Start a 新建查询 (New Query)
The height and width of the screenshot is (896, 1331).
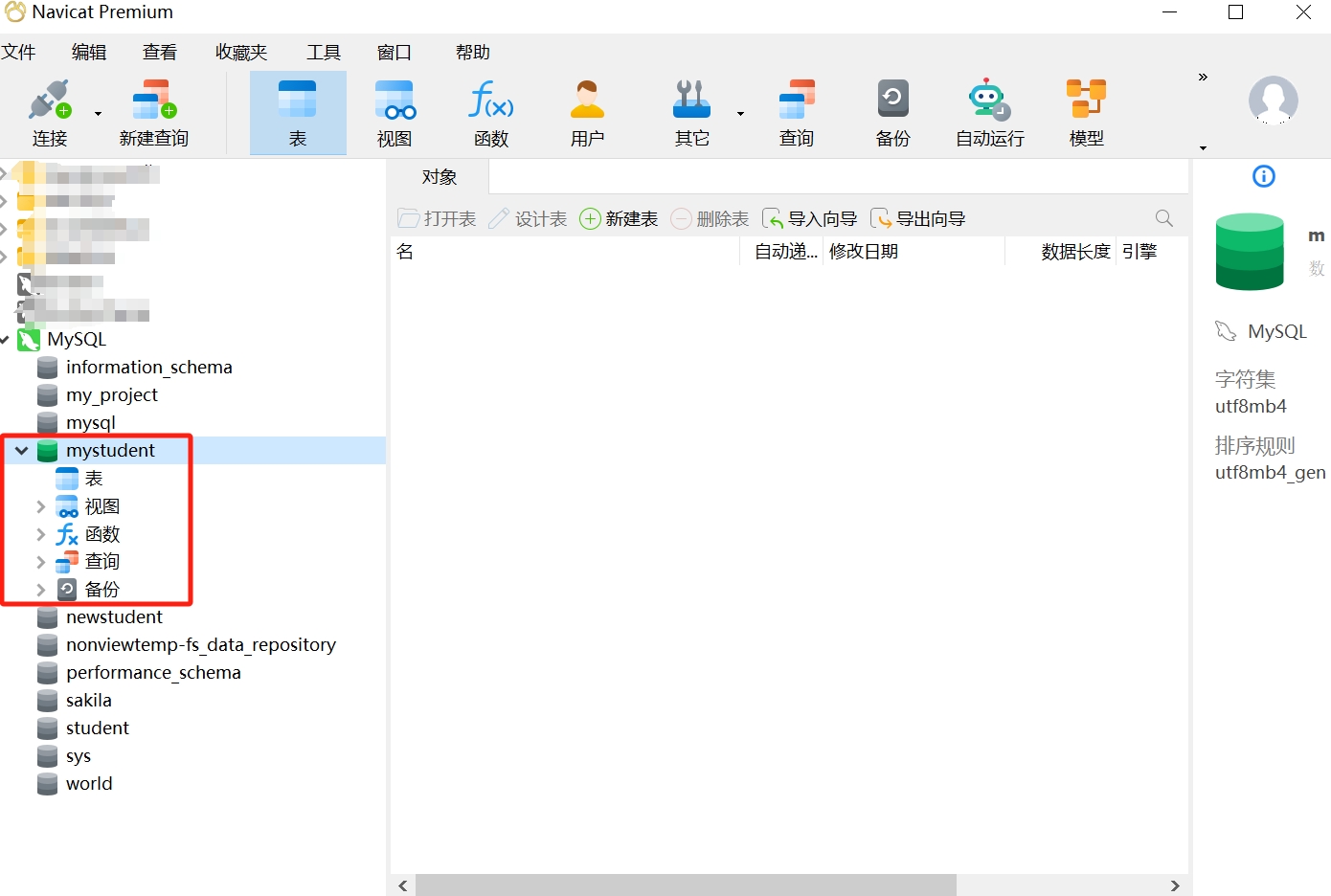pos(153,110)
